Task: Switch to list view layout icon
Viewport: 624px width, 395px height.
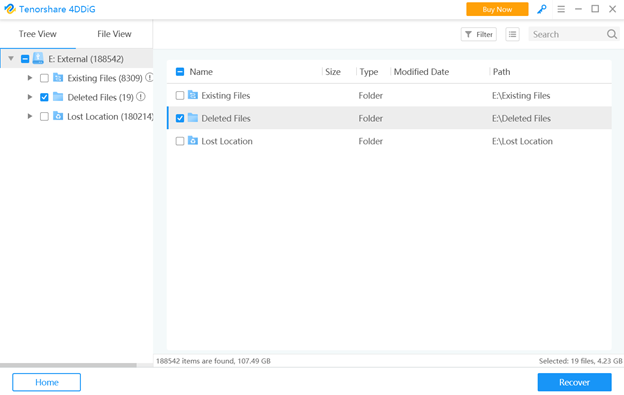Action: click(513, 34)
